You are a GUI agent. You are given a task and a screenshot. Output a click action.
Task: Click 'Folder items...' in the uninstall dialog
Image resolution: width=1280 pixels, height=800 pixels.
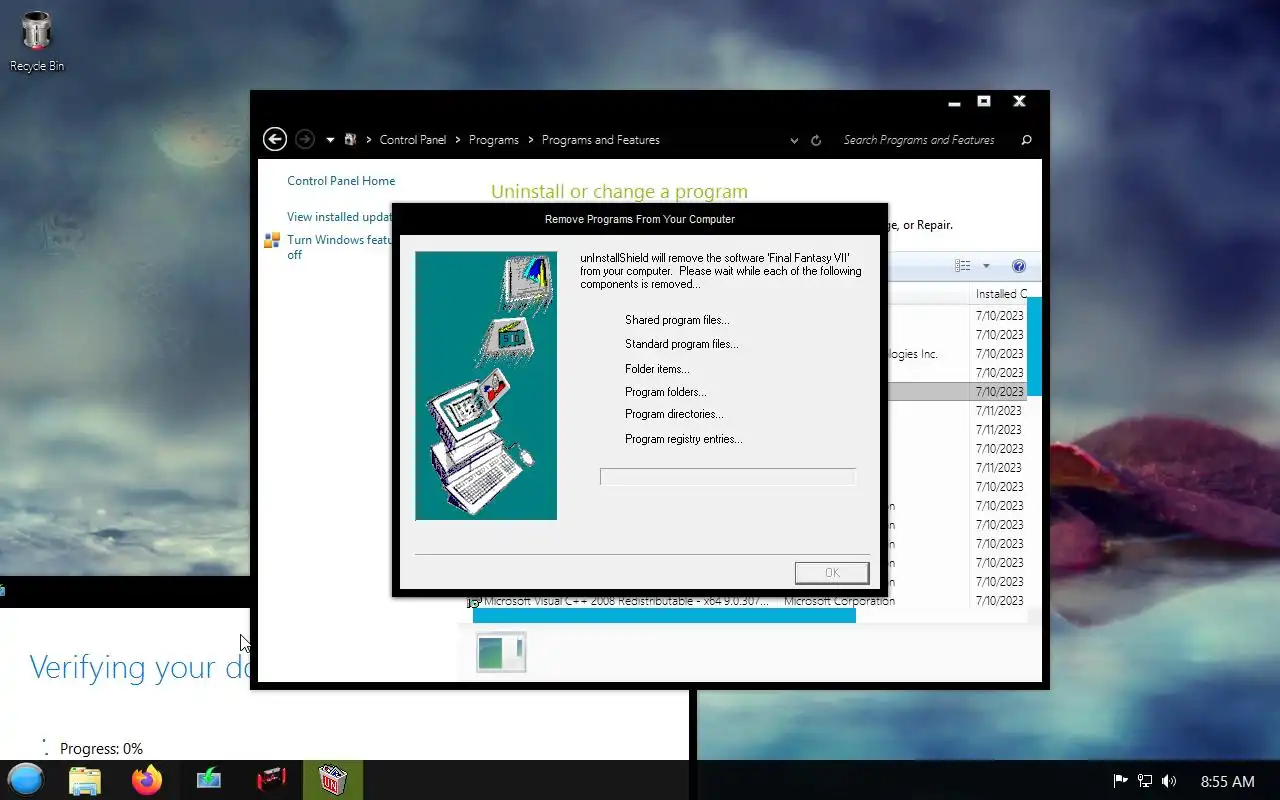657,369
